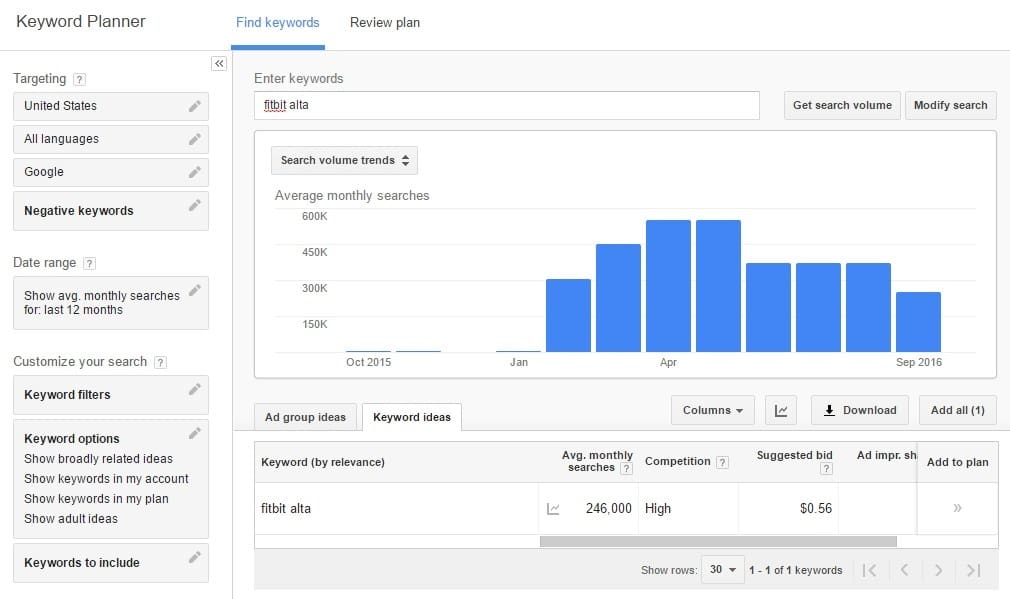Screen dimensions: 1010x599
Task: Click $0.56 suggested bid value
Action: point(815,509)
